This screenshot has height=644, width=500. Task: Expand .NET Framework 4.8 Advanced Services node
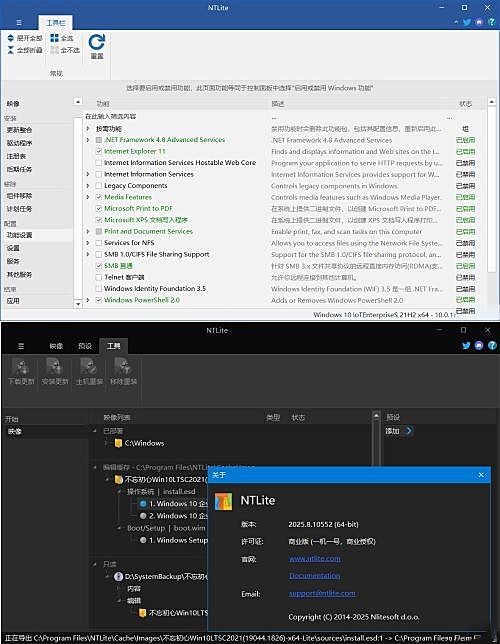click(88, 140)
